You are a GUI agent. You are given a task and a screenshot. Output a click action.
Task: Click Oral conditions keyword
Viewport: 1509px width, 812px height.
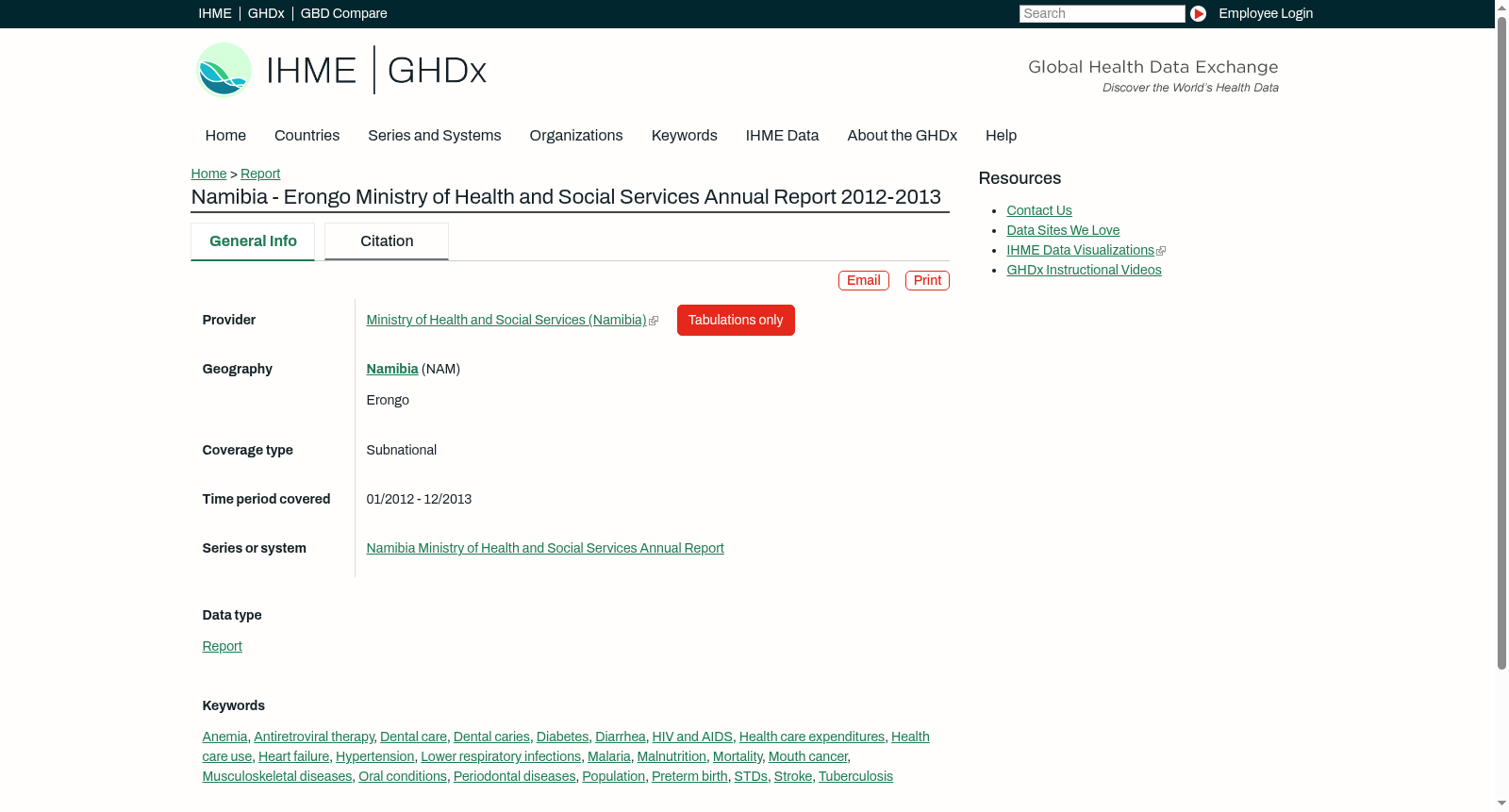403,777
